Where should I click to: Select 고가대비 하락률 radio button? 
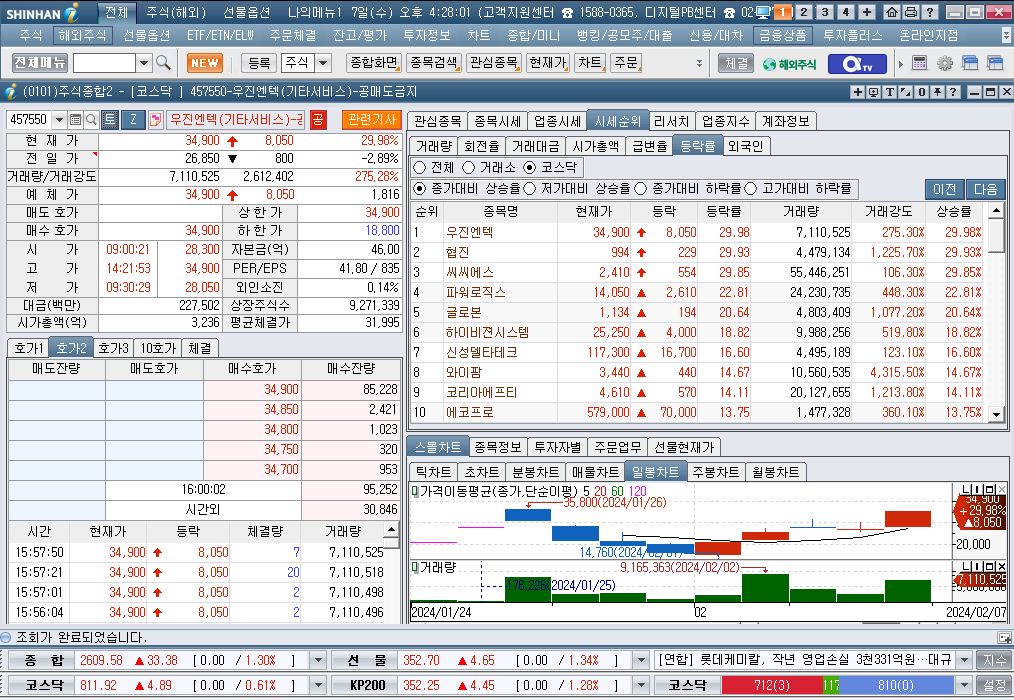pyautogui.click(x=750, y=188)
